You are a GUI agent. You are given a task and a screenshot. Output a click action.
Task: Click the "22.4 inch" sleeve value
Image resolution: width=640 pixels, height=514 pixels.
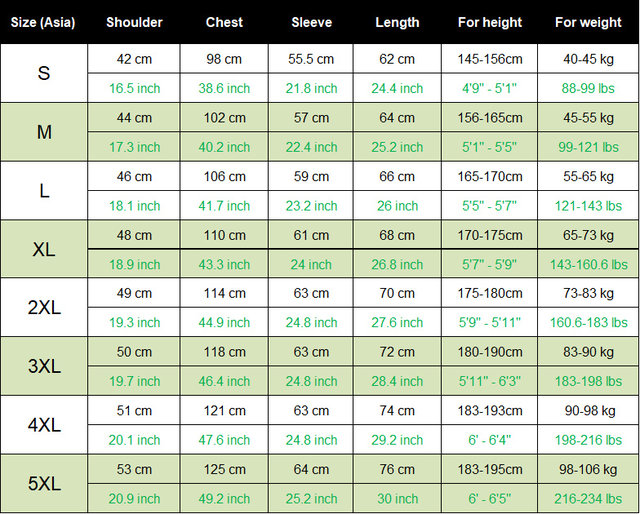[x=311, y=147]
